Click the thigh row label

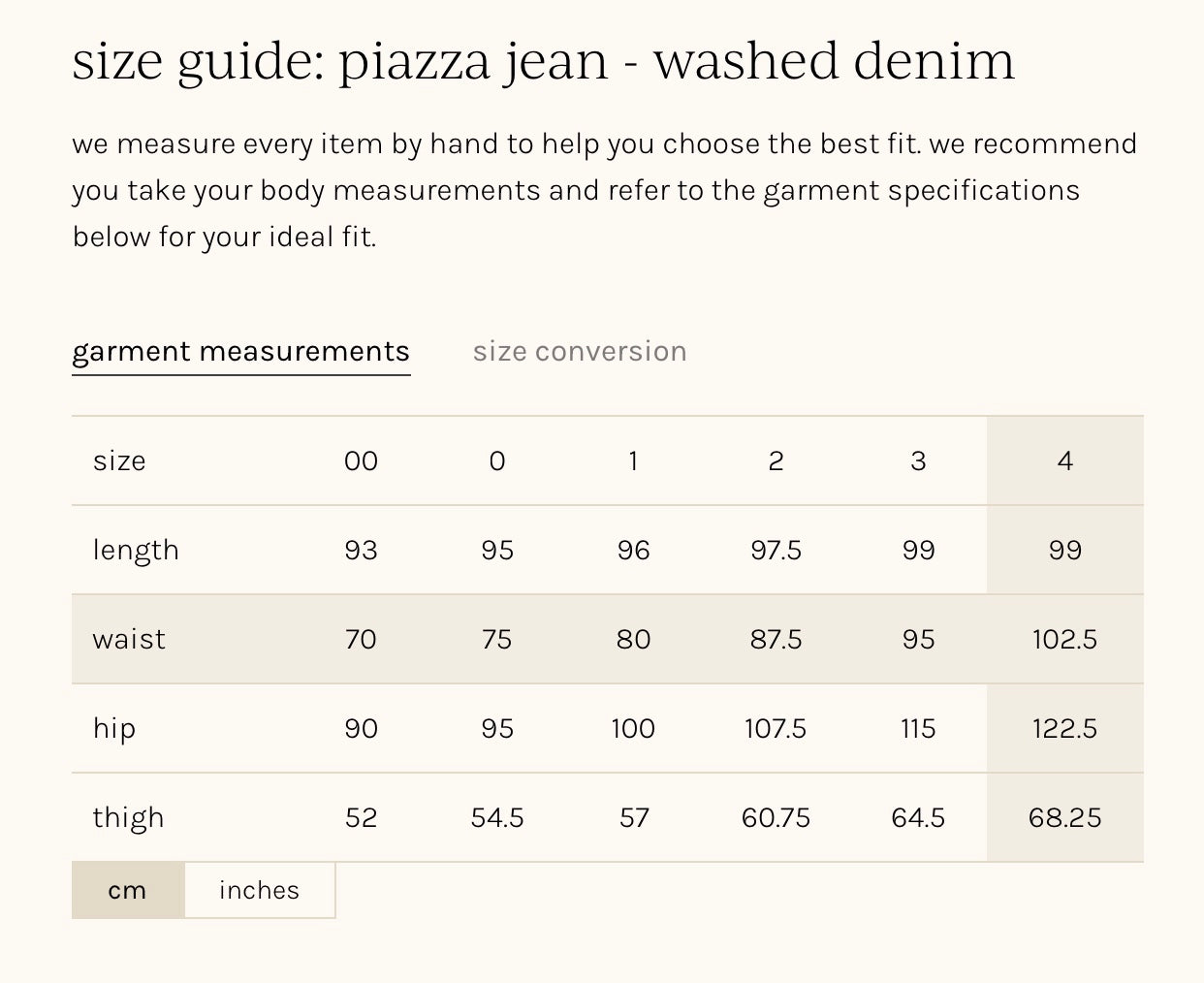click(x=128, y=817)
